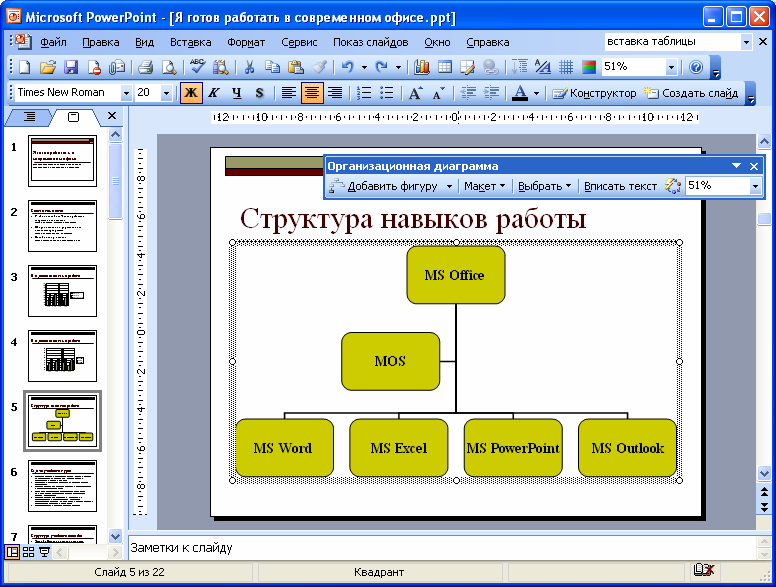776x587 pixels.
Task: Activate the Format Painter brush
Action: pos(318,67)
